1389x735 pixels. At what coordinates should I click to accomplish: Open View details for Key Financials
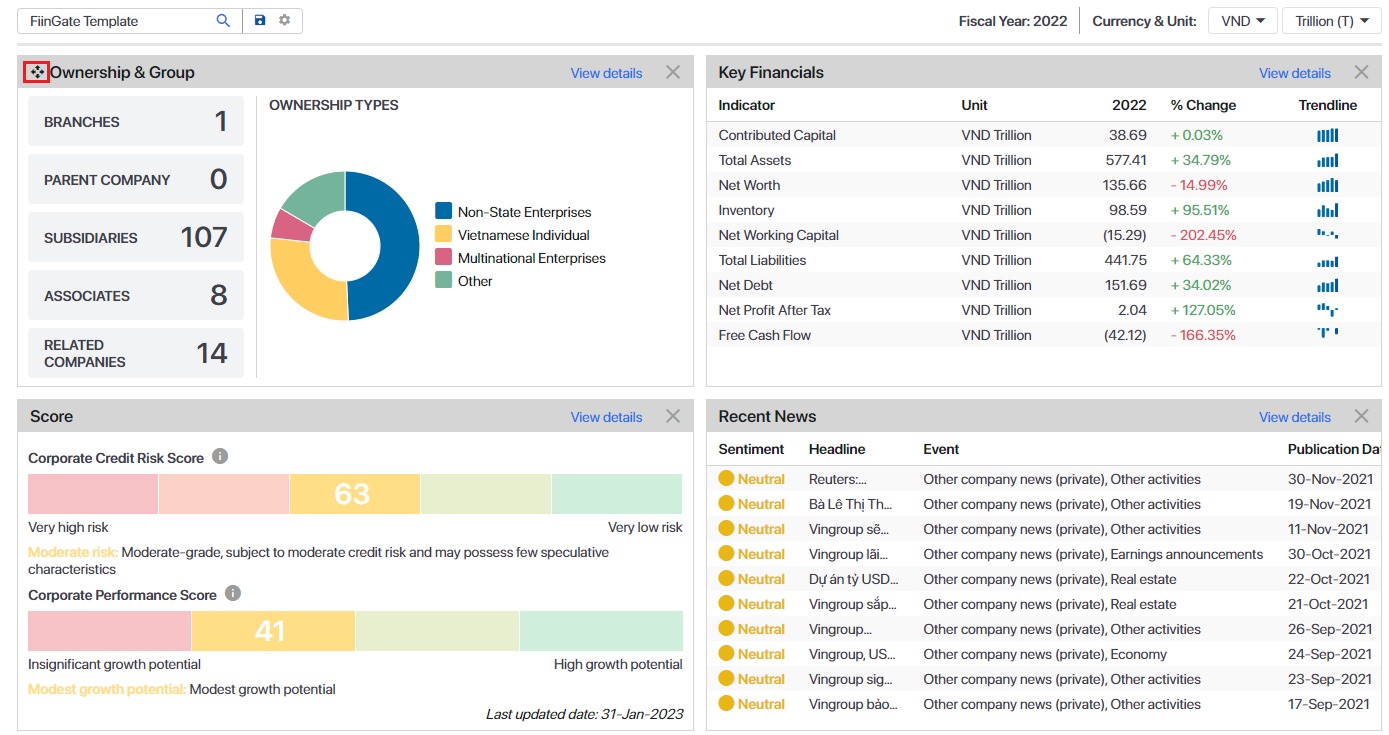point(1294,73)
